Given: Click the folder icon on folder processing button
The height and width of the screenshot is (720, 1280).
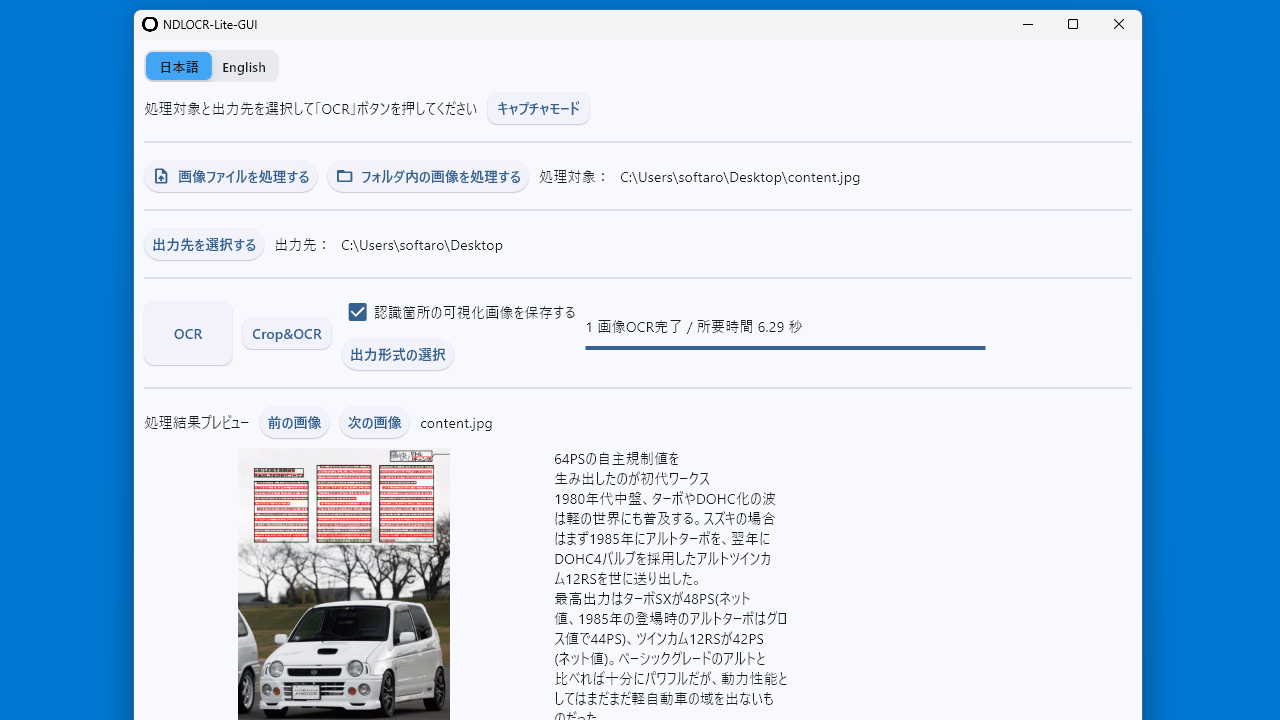Looking at the screenshot, I should [344, 177].
